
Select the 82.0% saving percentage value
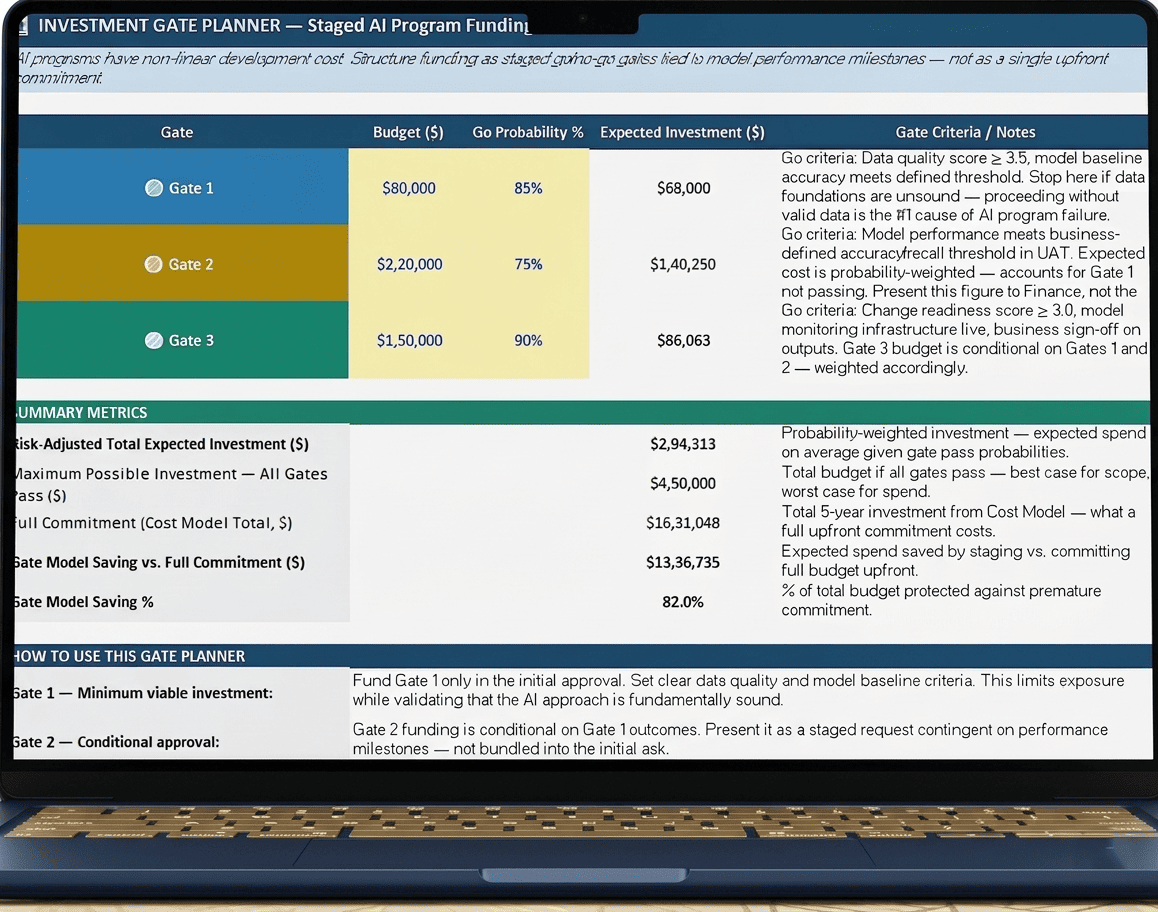(682, 602)
